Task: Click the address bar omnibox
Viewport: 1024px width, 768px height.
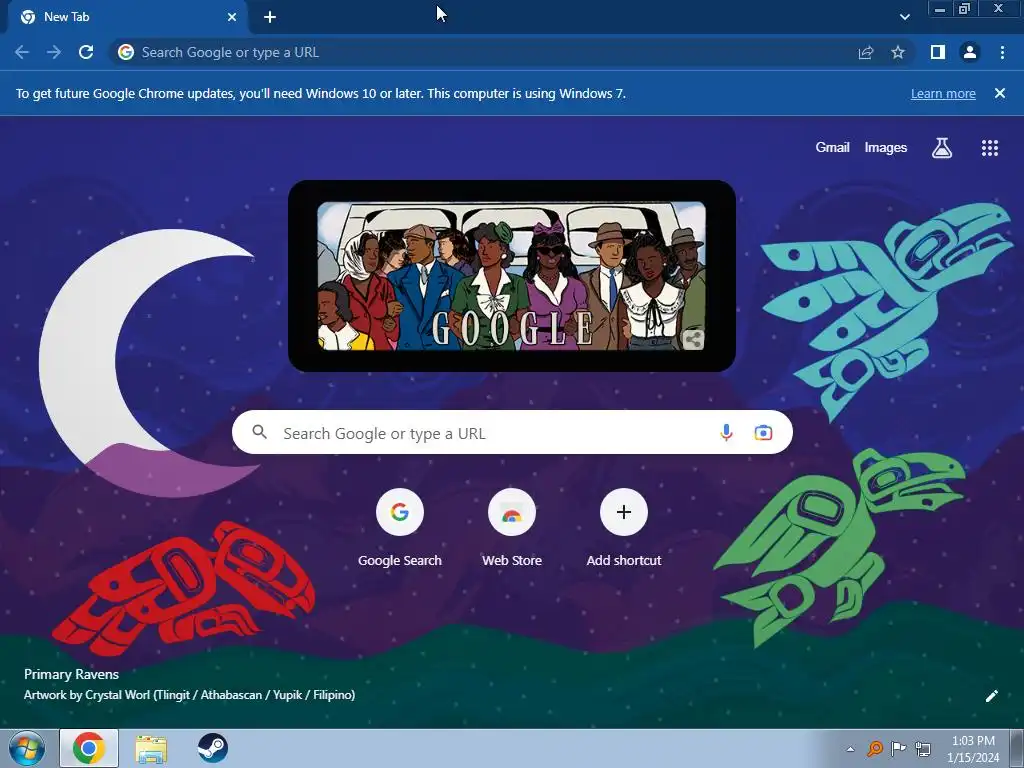Action: [x=511, y=52]
